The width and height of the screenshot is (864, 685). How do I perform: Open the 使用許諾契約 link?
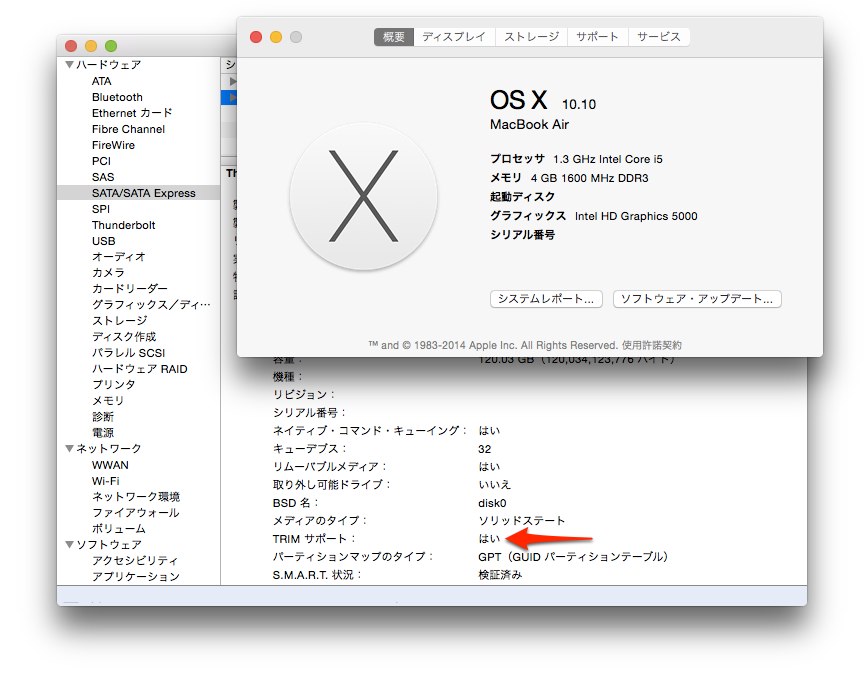[x=652, y=346]
